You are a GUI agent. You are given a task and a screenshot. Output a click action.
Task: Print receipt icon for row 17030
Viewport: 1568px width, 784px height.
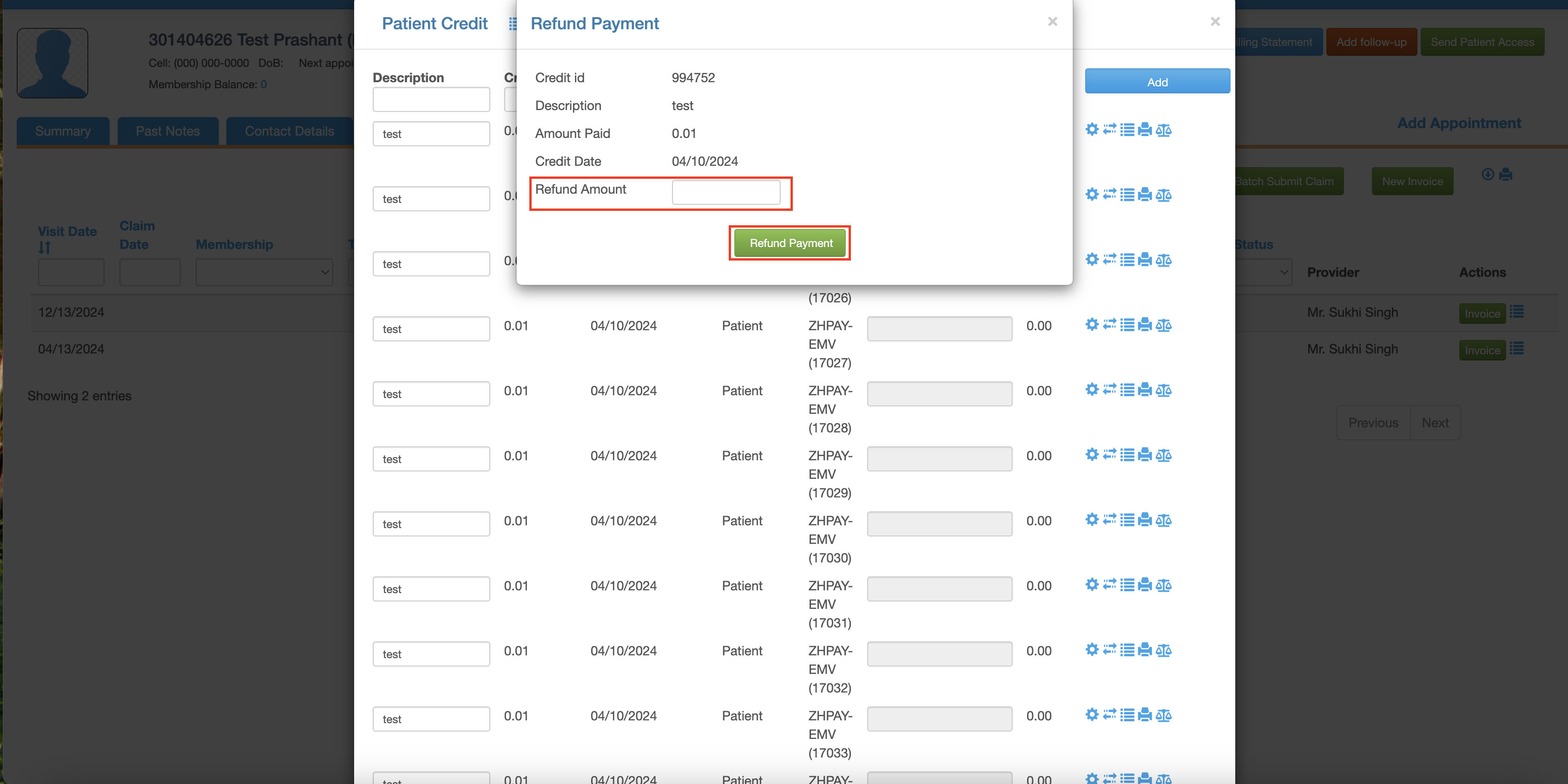click(x=1145, y=520)
